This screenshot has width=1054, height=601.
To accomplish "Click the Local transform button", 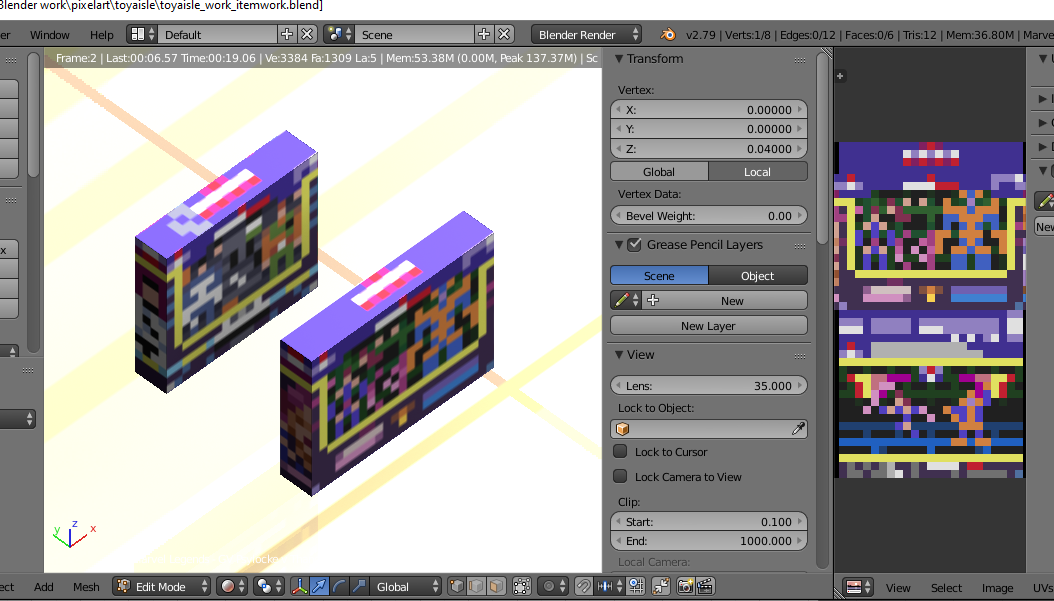I will point(757,172).
